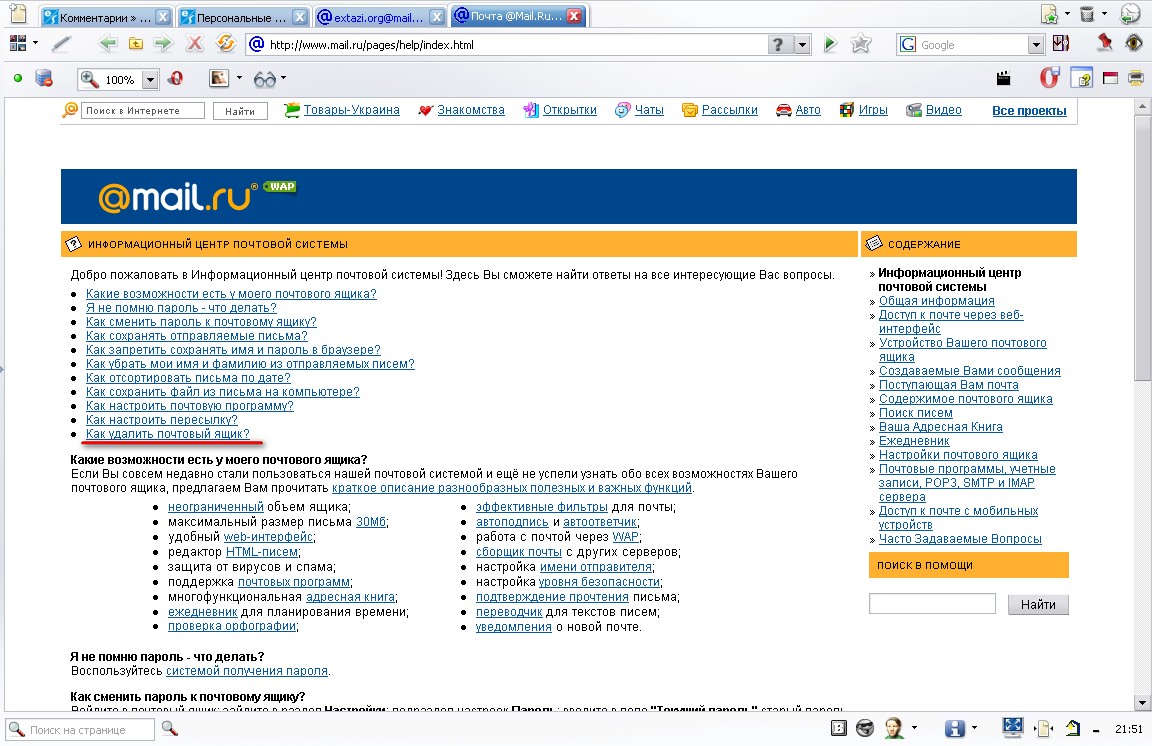This screenshot has height=746, width=1152.
Task: Click the red pushpin icon
Action: coord(1104,43)
